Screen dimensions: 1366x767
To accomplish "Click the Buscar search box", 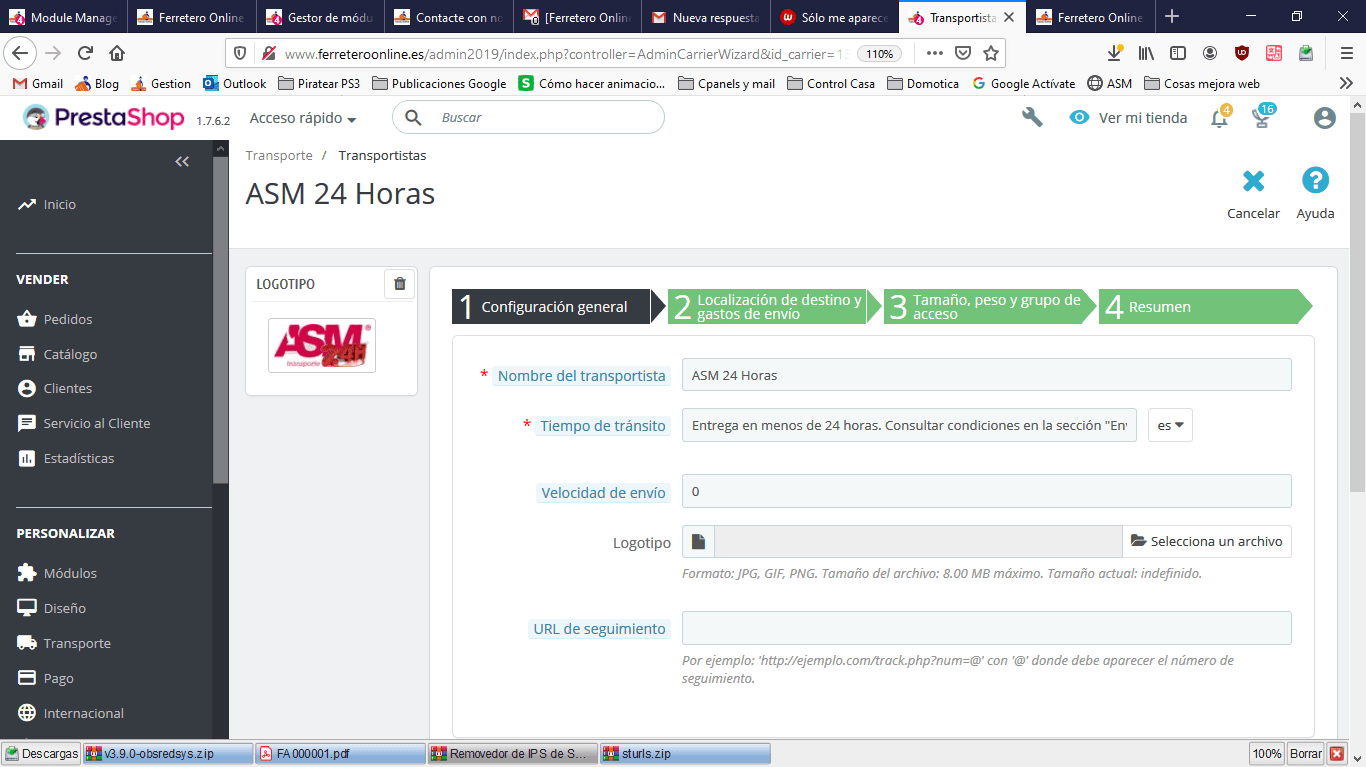I will point(528,118).
